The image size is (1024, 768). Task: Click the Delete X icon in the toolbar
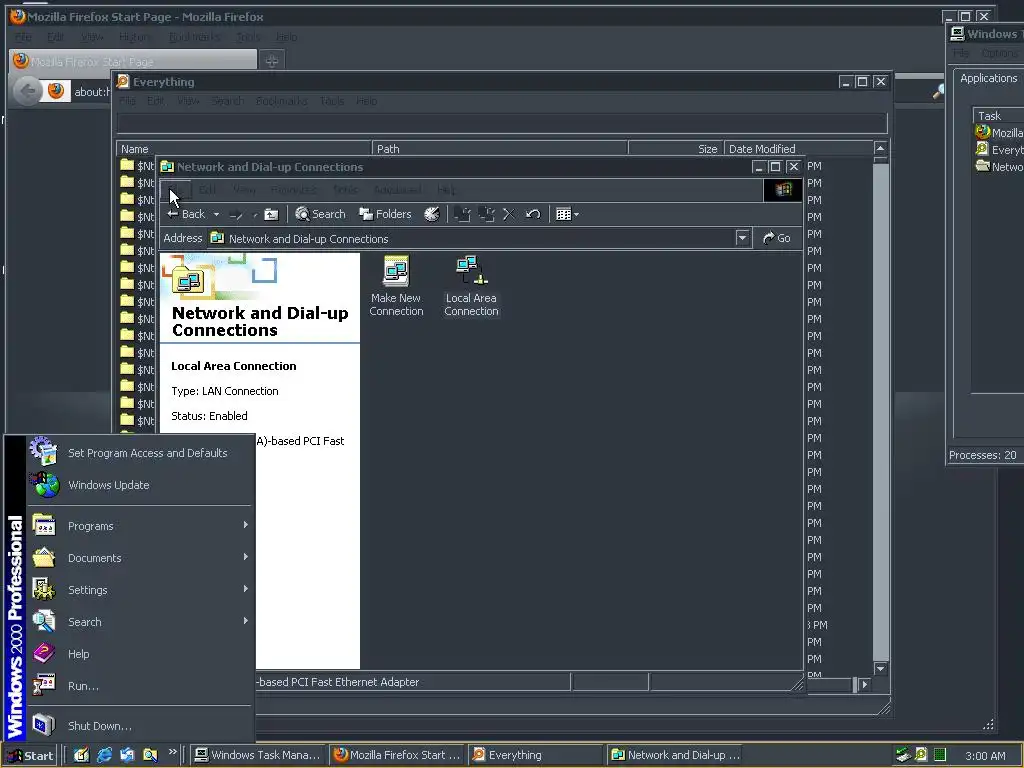point(509,214)
